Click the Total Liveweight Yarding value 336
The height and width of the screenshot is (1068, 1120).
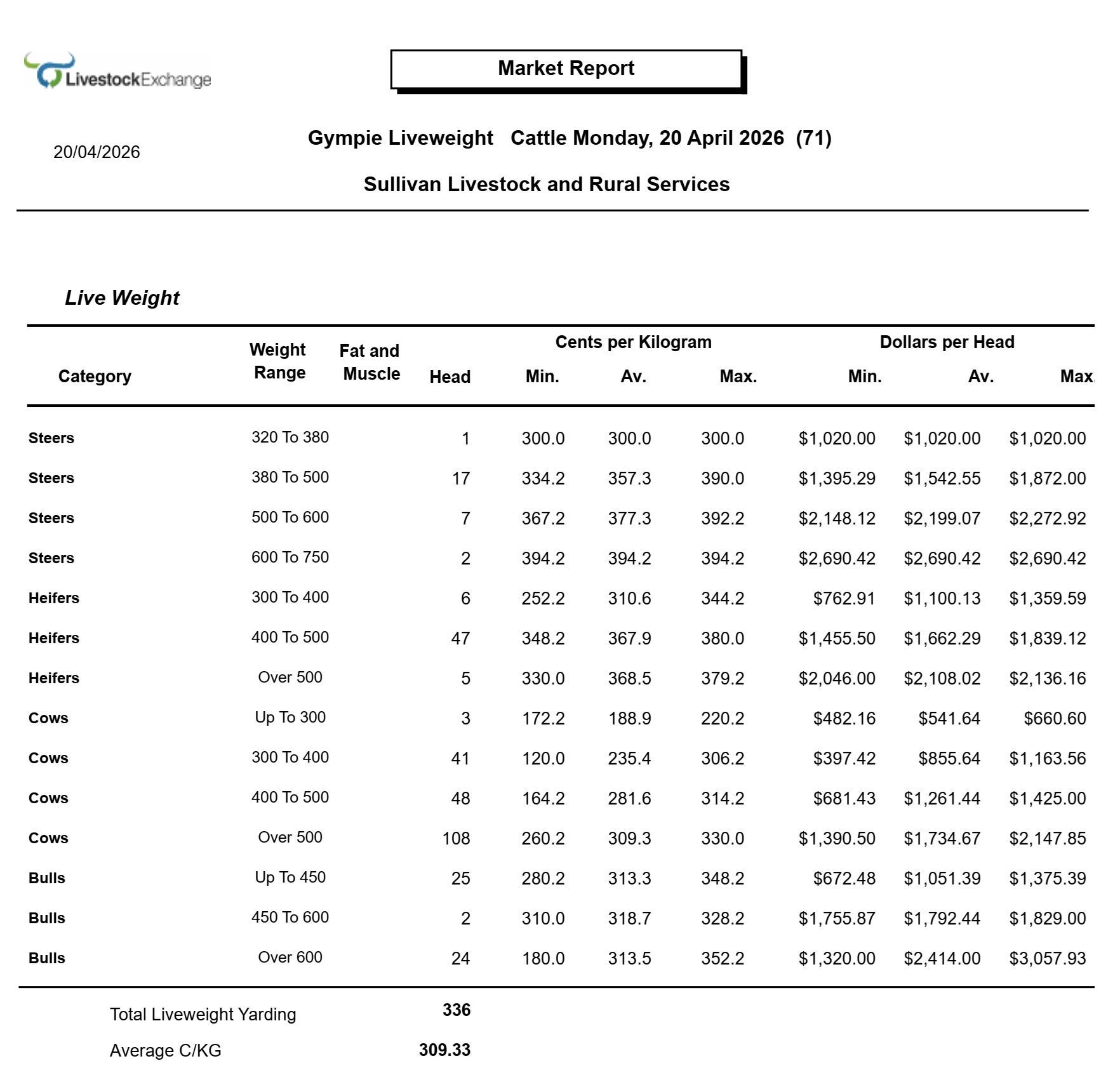point(457,1010)
